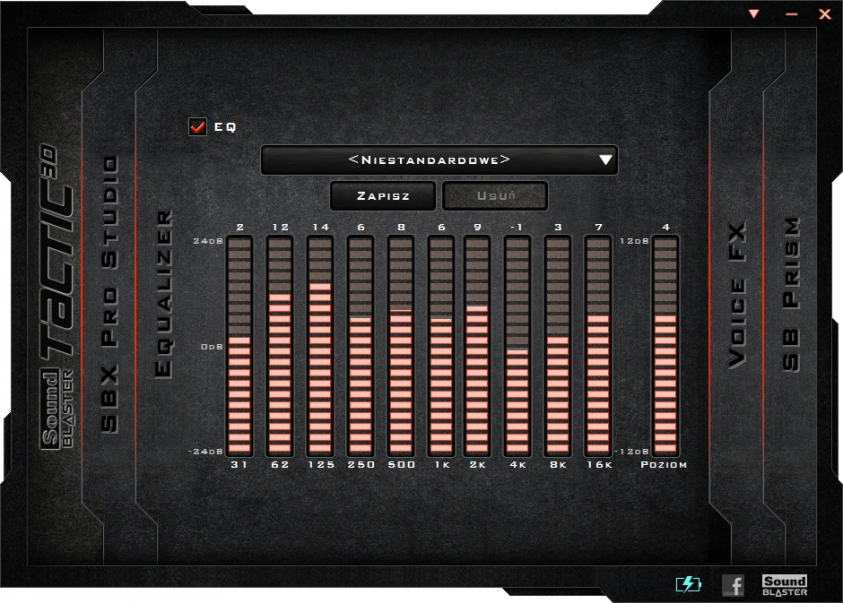Open the Facebook link icon
Image resolution: width=843 pixels, height=603 pixels.
733,585
